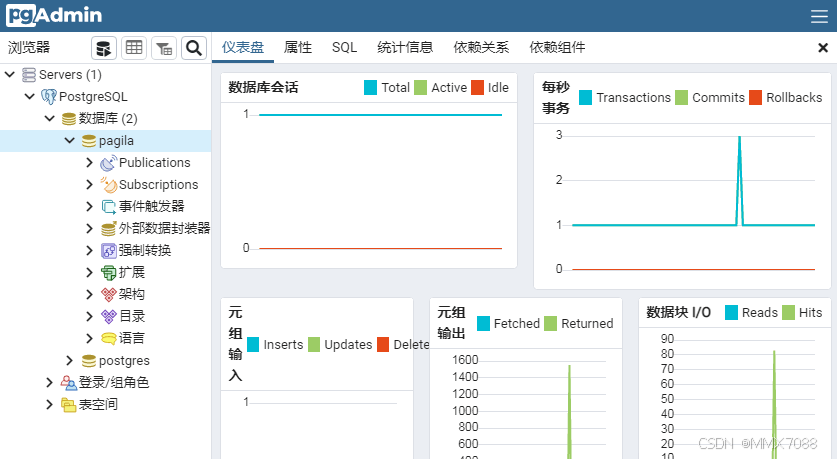Screen dimensions: 837x459
Task: Click the 数据库 (2) database stack icon
Action: point(68,118)
